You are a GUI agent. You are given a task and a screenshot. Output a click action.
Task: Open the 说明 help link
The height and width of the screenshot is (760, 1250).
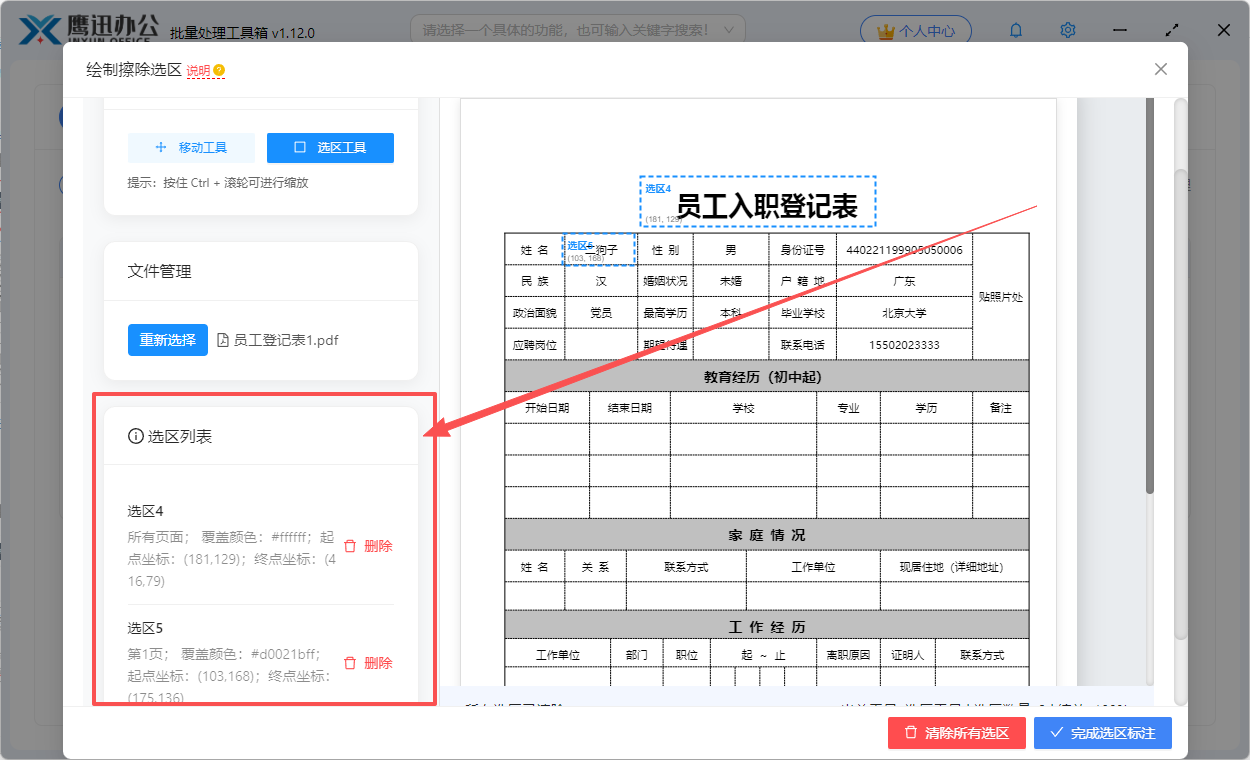click(x=198, y=71)
